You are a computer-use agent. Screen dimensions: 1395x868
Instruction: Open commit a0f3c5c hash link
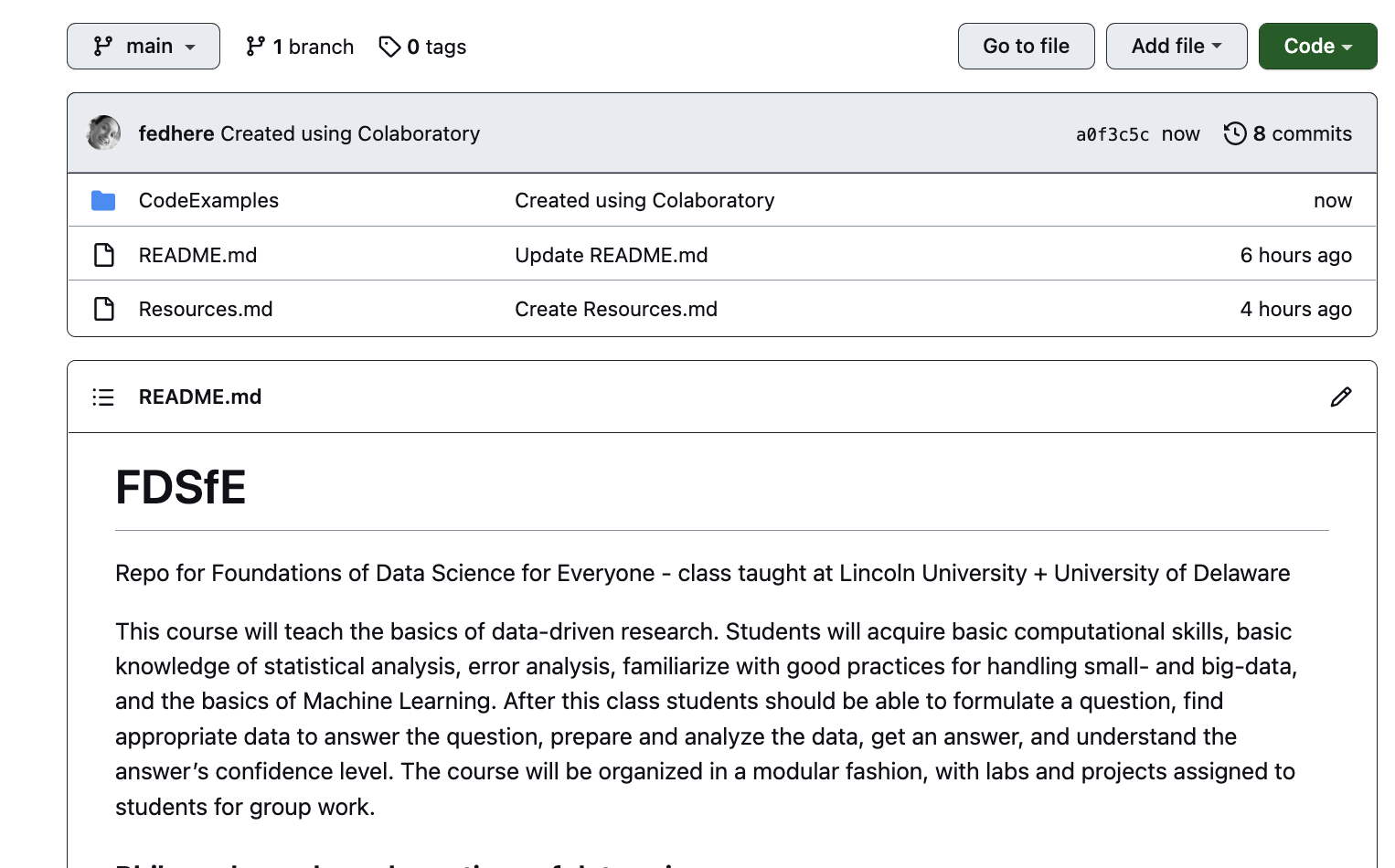click(1112, 134)
